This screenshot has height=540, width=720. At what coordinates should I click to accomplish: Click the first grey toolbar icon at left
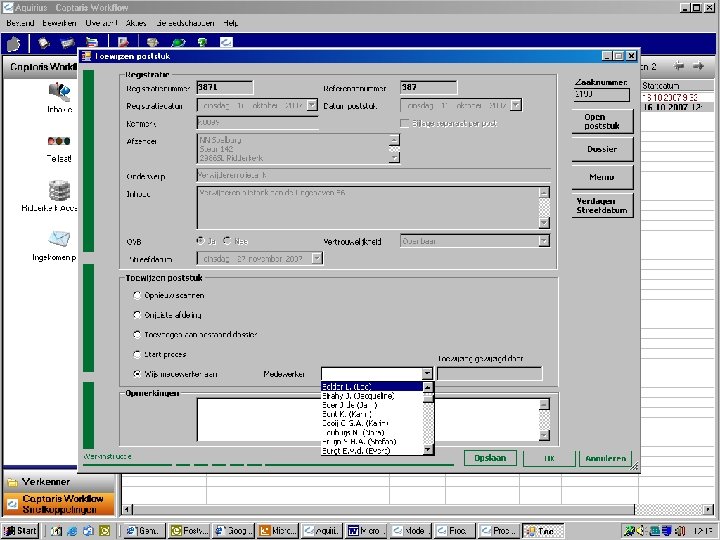[14, 44]
